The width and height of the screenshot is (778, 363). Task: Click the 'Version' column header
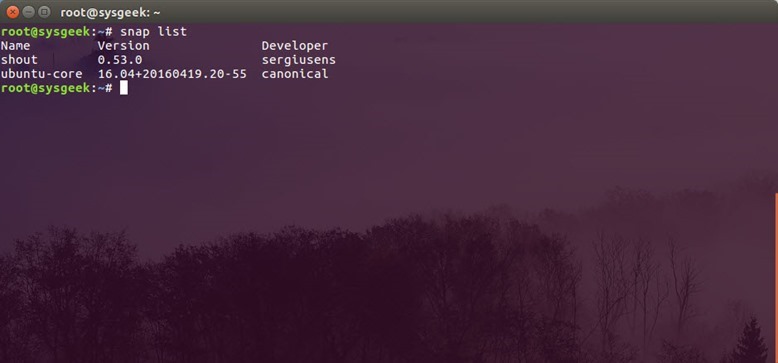[x=124, y=46]
